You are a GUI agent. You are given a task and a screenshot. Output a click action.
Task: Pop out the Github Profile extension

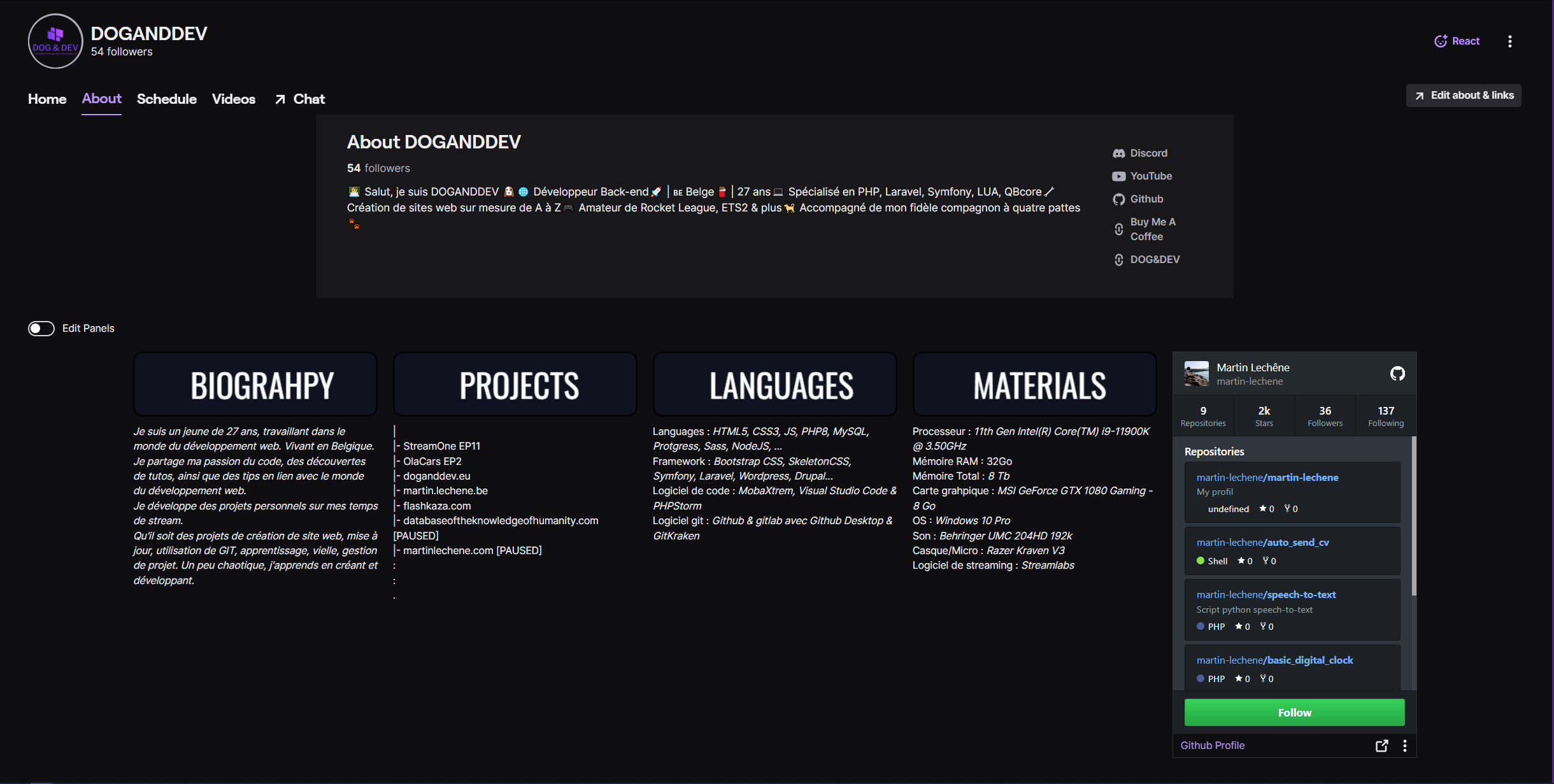[x=1381, y=746]
